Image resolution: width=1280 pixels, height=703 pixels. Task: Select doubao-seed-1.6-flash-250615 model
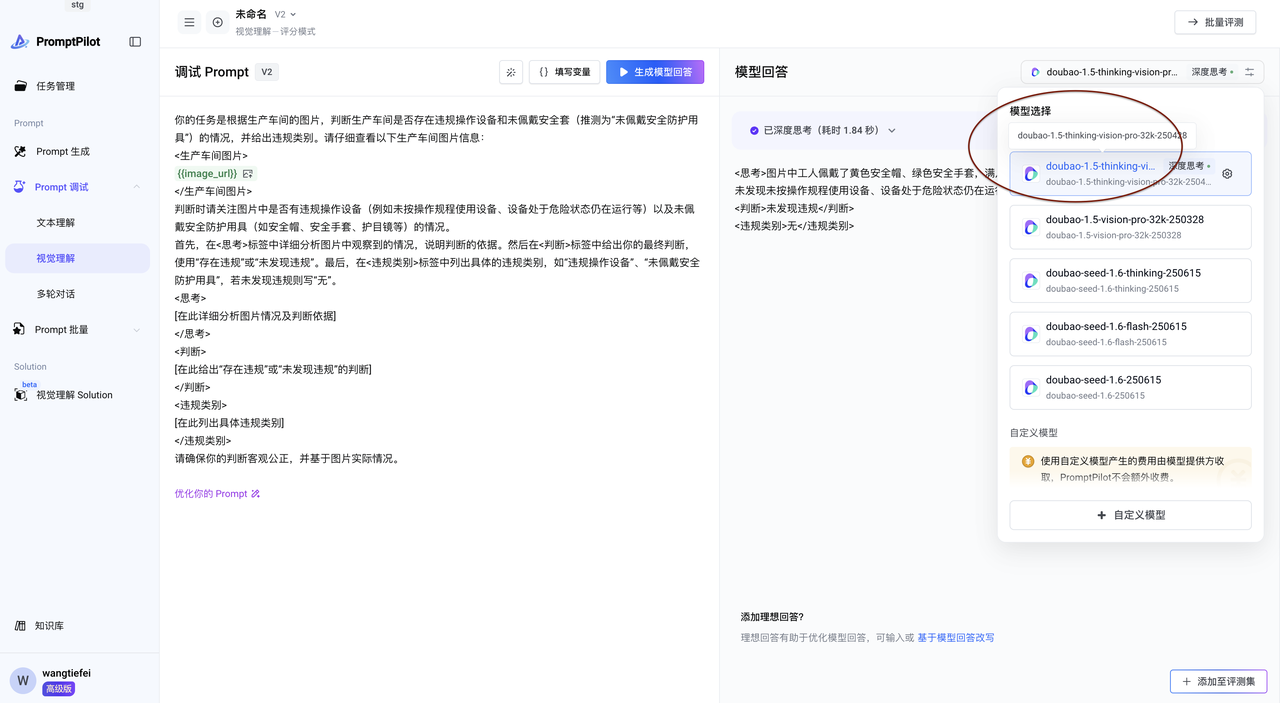[x=1130, y=334]
